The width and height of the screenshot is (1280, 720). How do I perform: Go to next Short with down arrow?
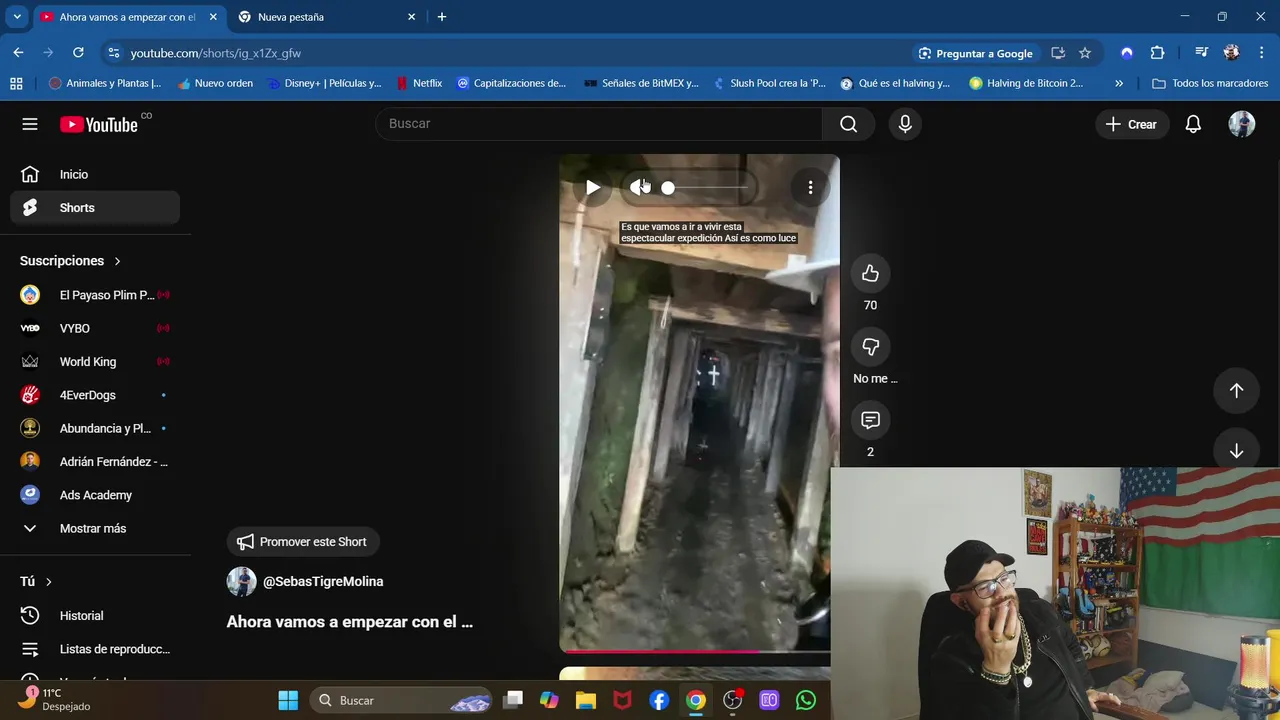coord(1236,451)
